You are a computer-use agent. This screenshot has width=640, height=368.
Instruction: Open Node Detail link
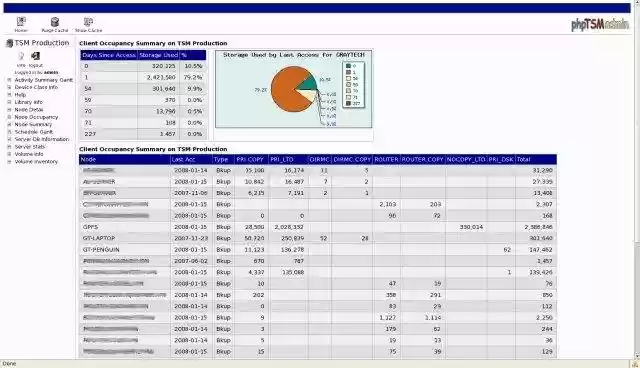click(x=29, y=110)
